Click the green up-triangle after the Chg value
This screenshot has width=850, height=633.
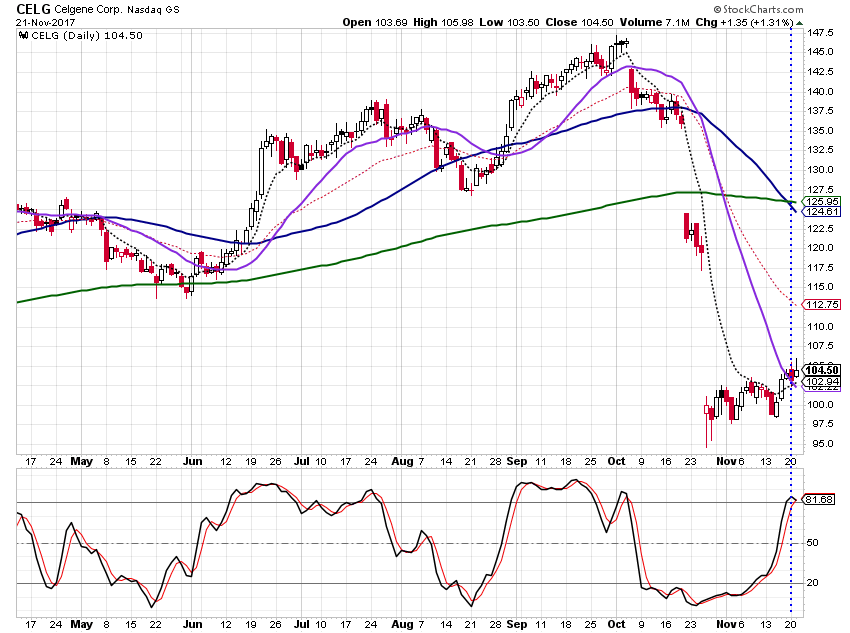pos(800,23)
